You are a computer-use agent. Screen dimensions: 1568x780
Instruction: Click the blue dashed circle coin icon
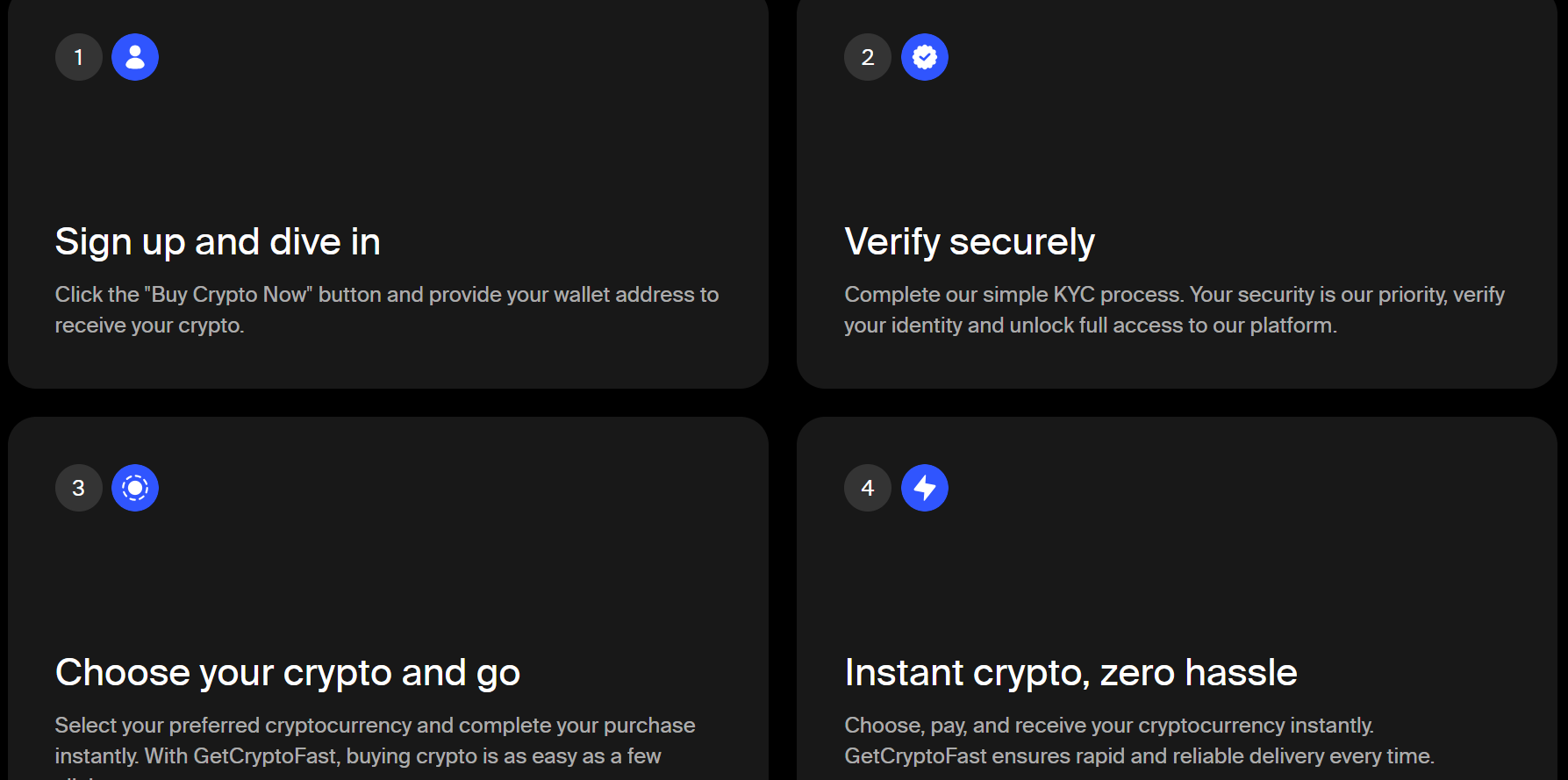click(x=135, y=488)
